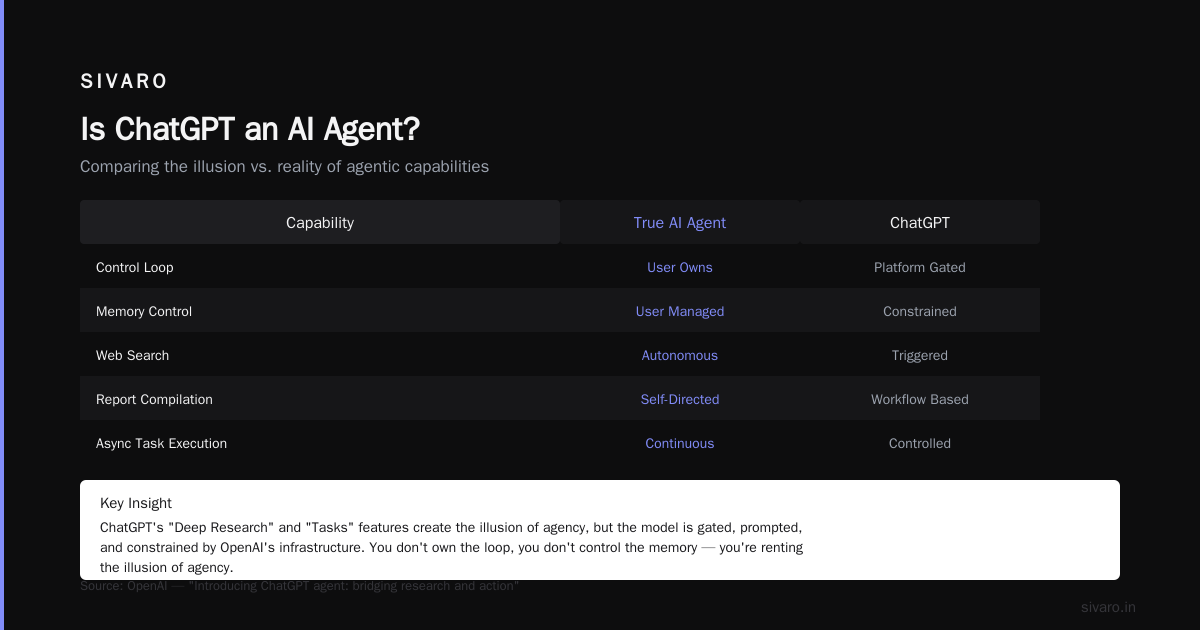Image resolution: width=1200 pixels, height=630 pixels.
Task: Click the SIVARO brand name
Action: pyautogui.click(x=124, y=82)
